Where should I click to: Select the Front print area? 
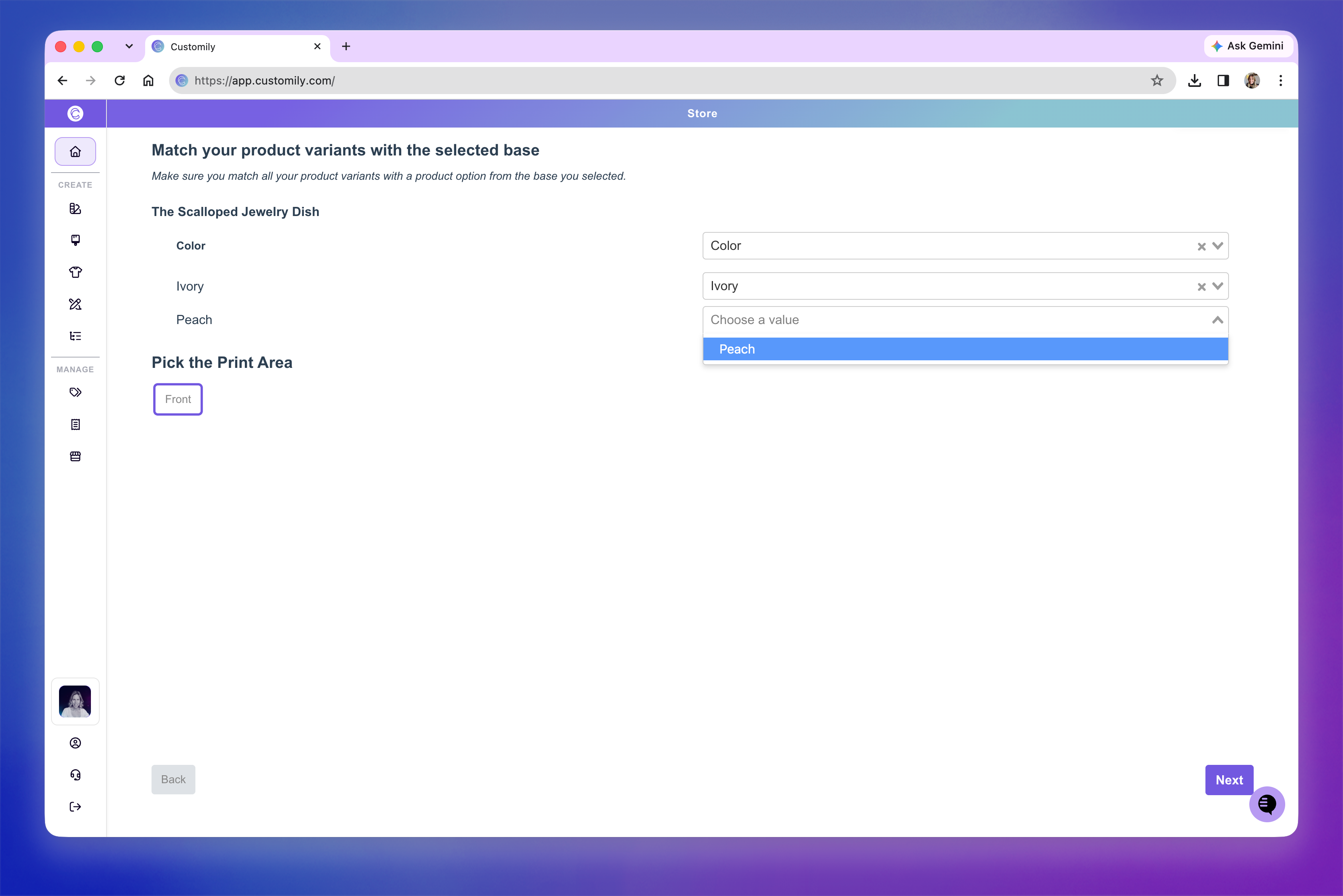coord(178,399)
